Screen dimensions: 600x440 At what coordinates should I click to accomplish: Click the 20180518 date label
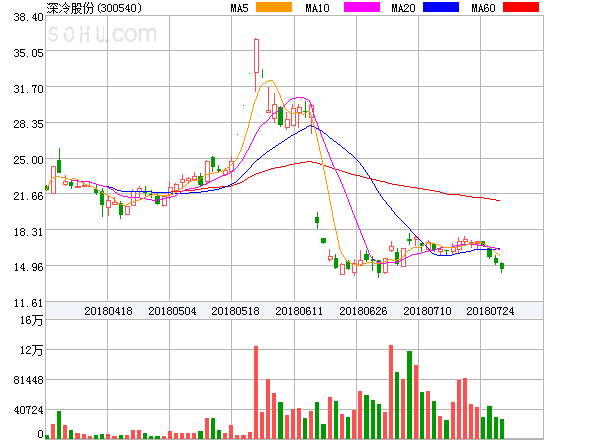[235, 311]
